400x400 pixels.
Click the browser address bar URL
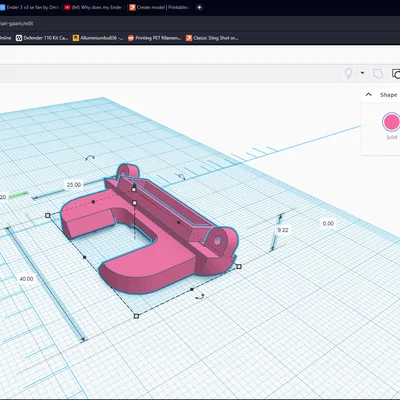16,23
